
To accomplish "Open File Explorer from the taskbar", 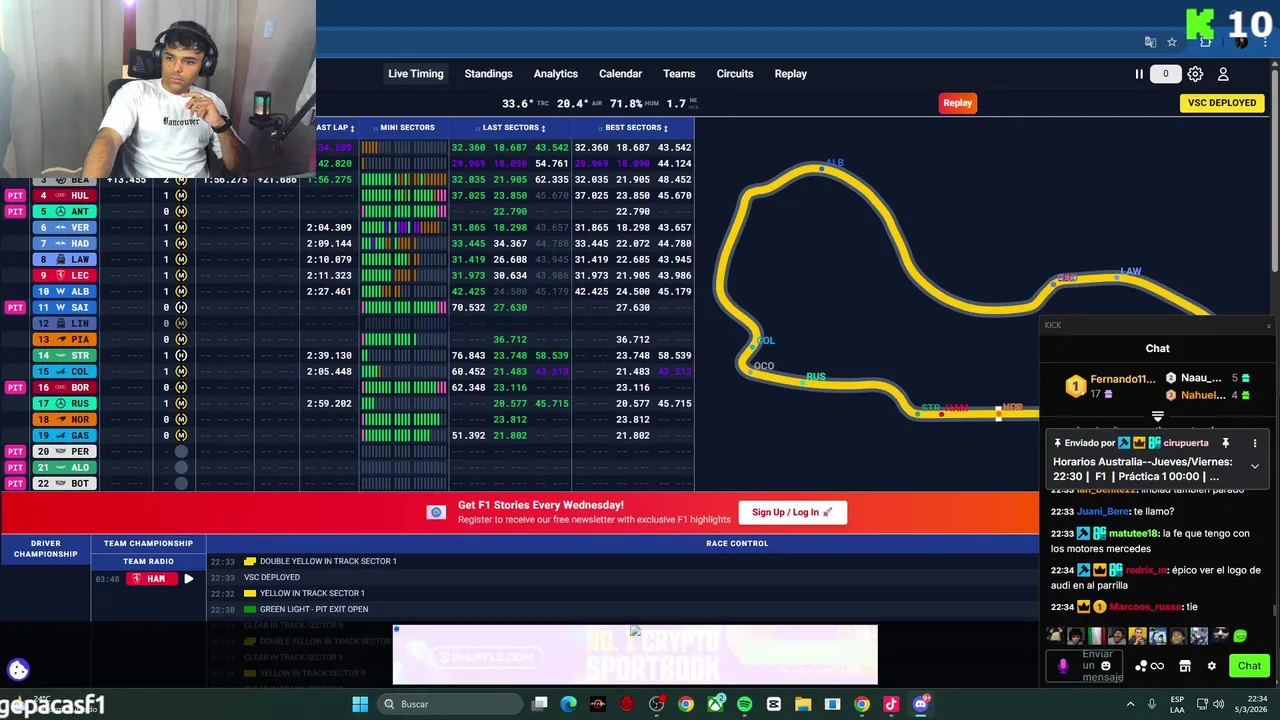I will [x=803, y=704].
